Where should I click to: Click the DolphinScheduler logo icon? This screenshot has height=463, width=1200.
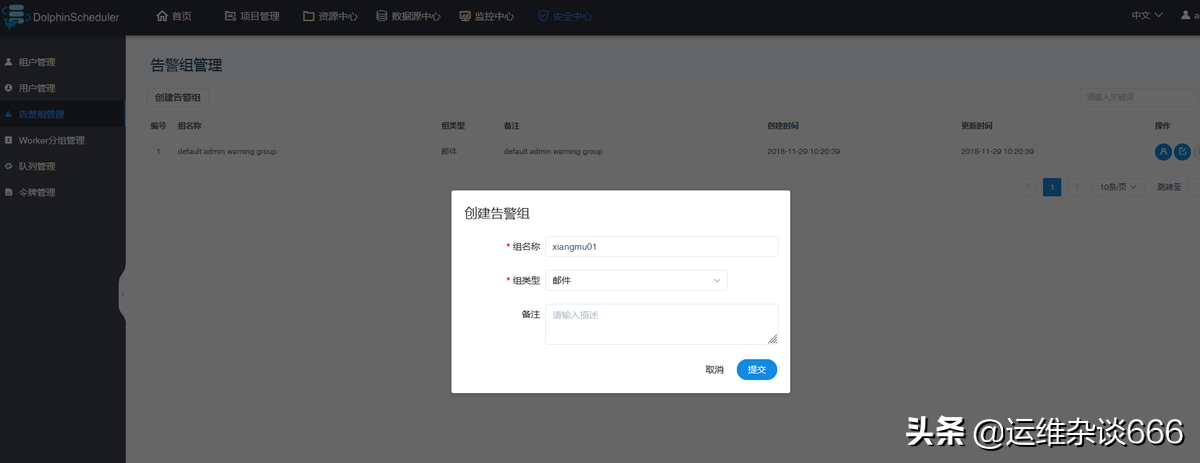[x=14, y=16]
